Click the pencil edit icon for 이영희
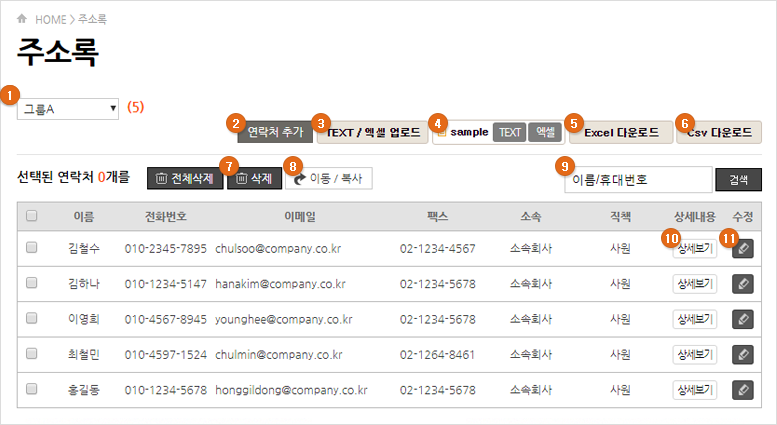The image size is (777, 425). click(x=742, y=320)
